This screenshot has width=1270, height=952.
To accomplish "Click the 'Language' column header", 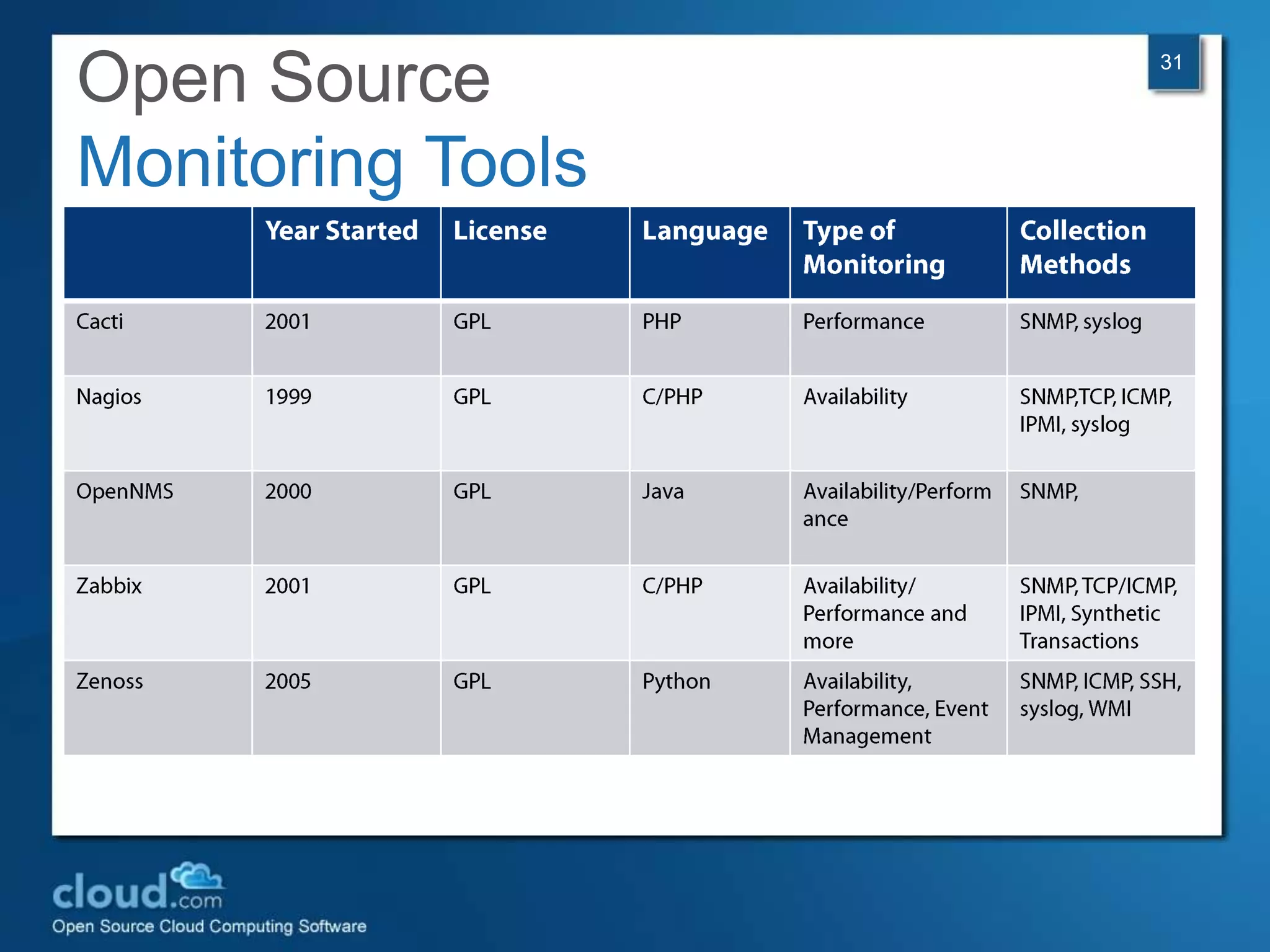I will tap(710, 253).
